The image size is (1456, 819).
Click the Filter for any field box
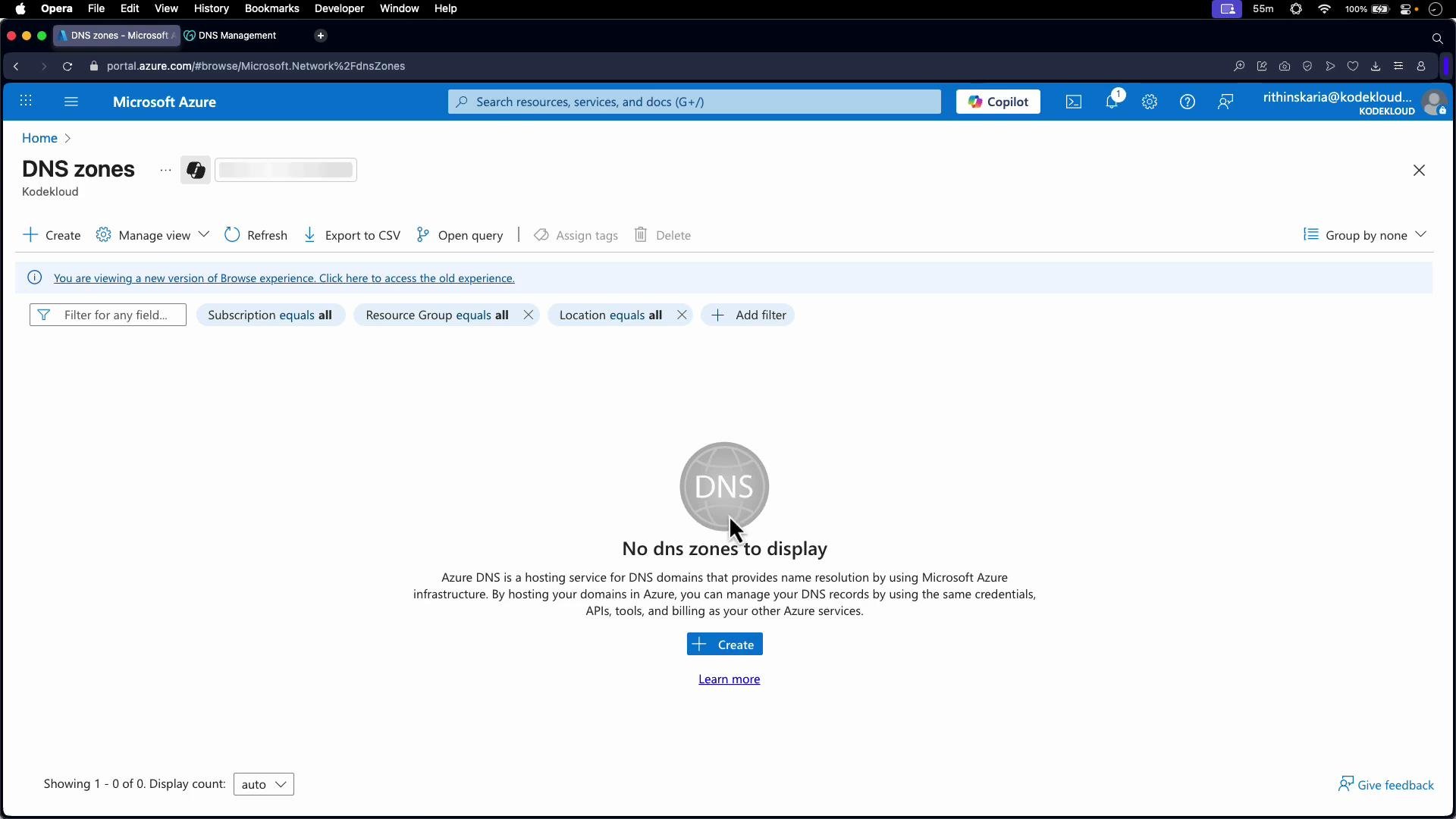[x=108, y=315]
